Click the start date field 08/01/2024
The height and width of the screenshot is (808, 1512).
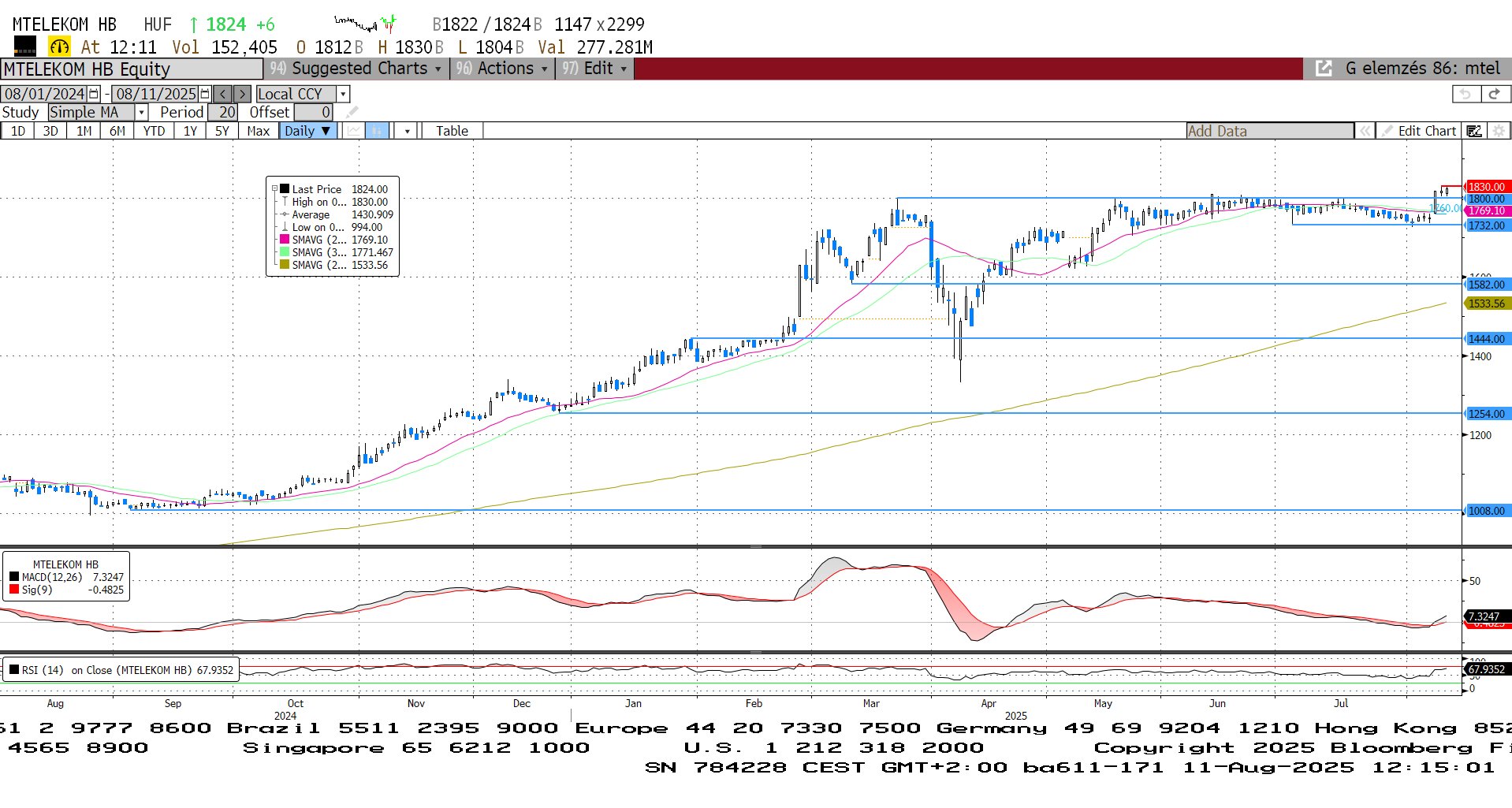pyautogui.click(x=44, y=94)
